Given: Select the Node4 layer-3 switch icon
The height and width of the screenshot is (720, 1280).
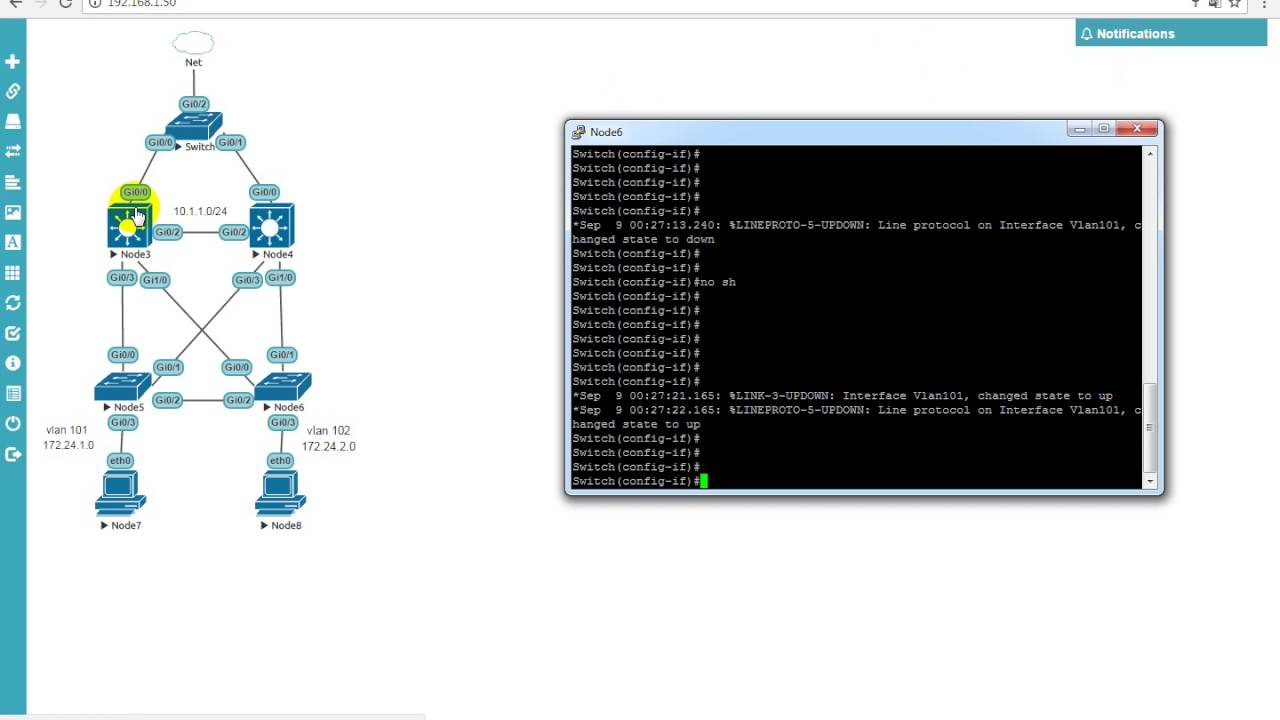Looking at the screenshot, I should (271, 226).
